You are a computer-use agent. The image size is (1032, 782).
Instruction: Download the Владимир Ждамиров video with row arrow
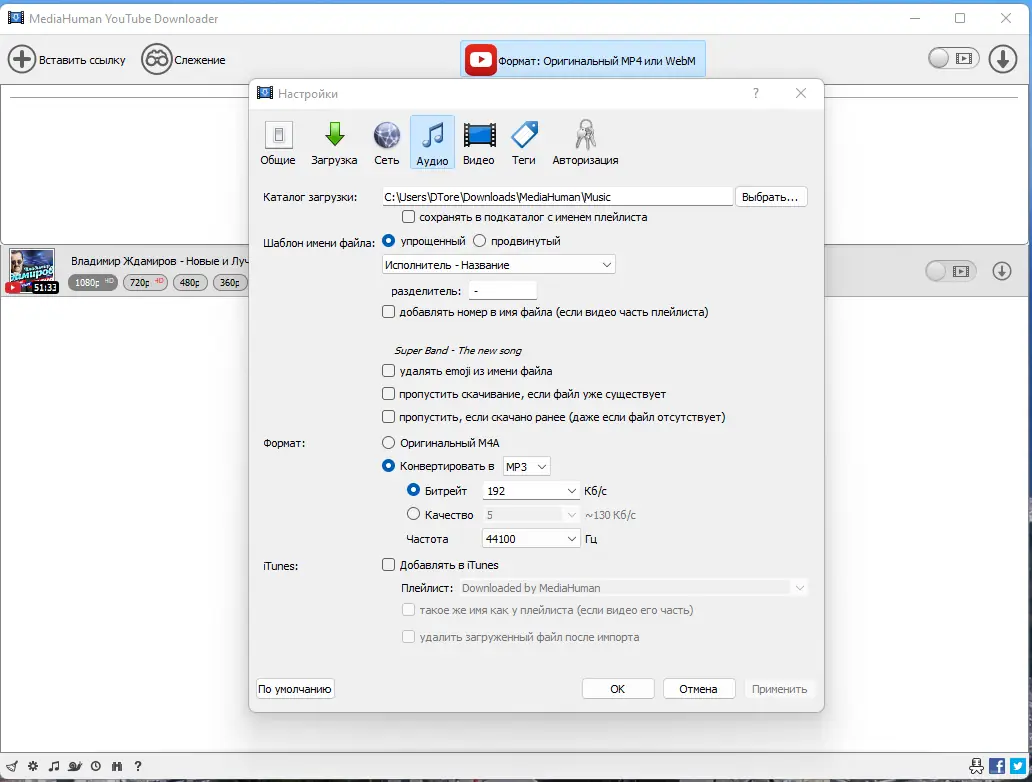1002,271
